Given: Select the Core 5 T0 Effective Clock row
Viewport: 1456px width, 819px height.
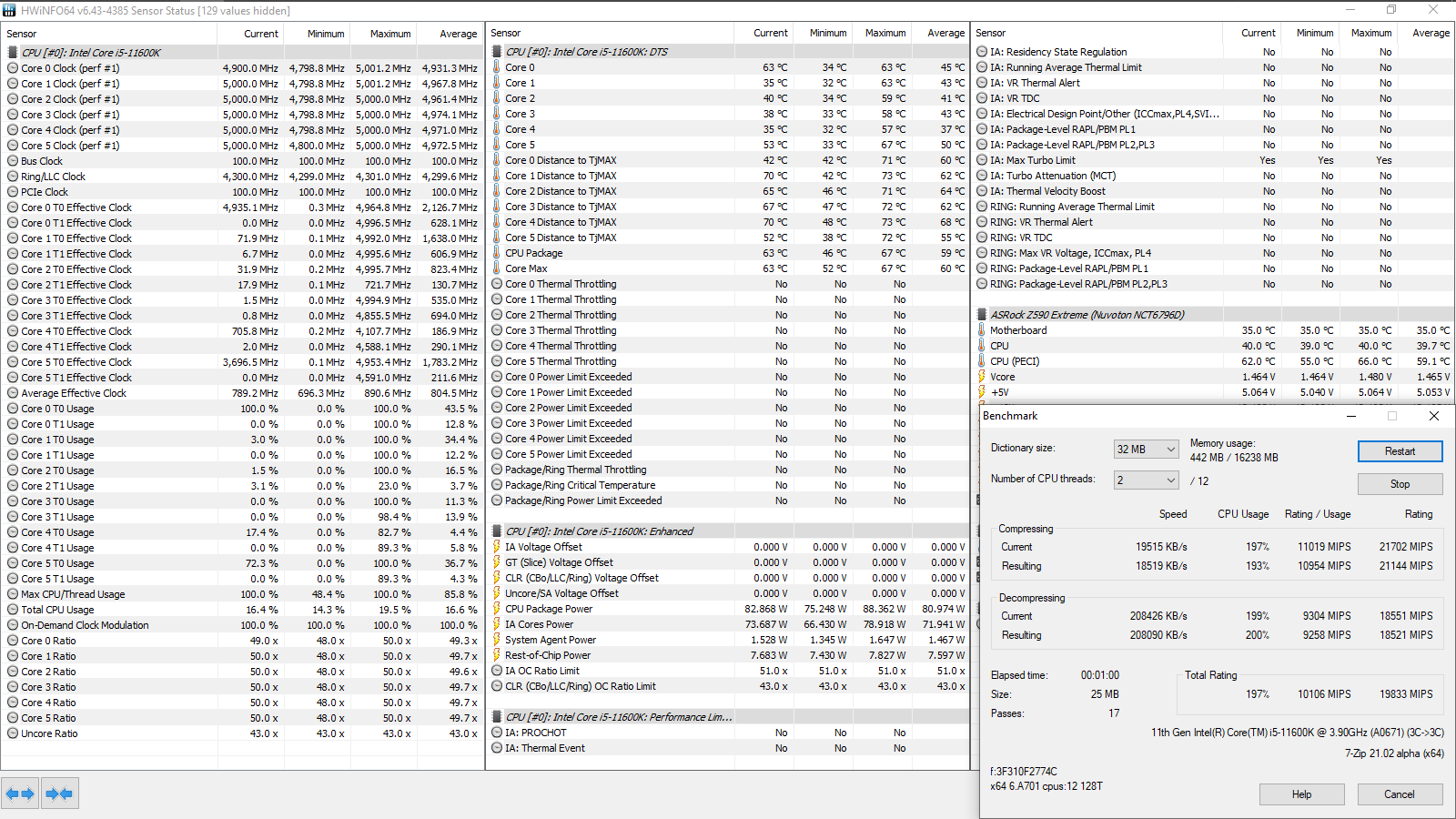Looking at the screenshot, I should [242, 362].
